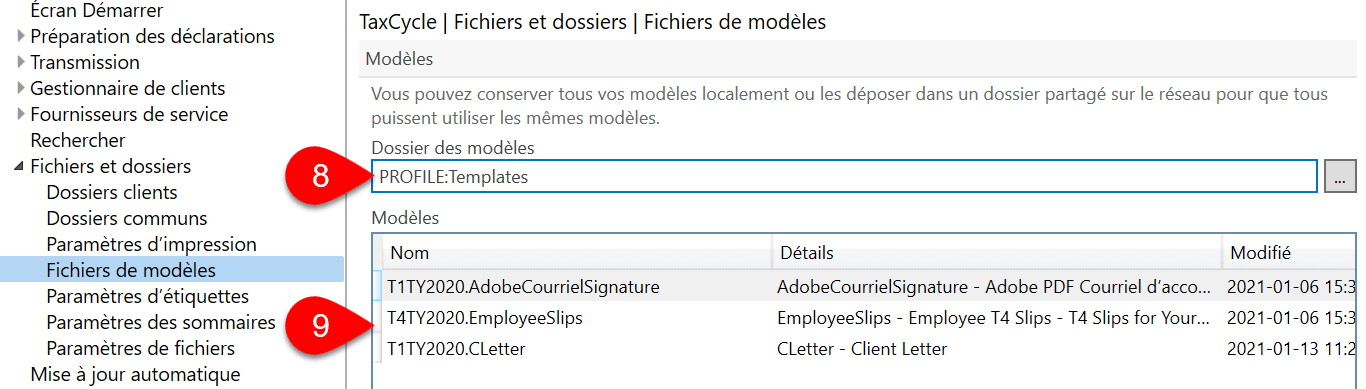Open Dossiers clients settings
The width and height of the screenshot is (1366, 389).
(112, 193)
